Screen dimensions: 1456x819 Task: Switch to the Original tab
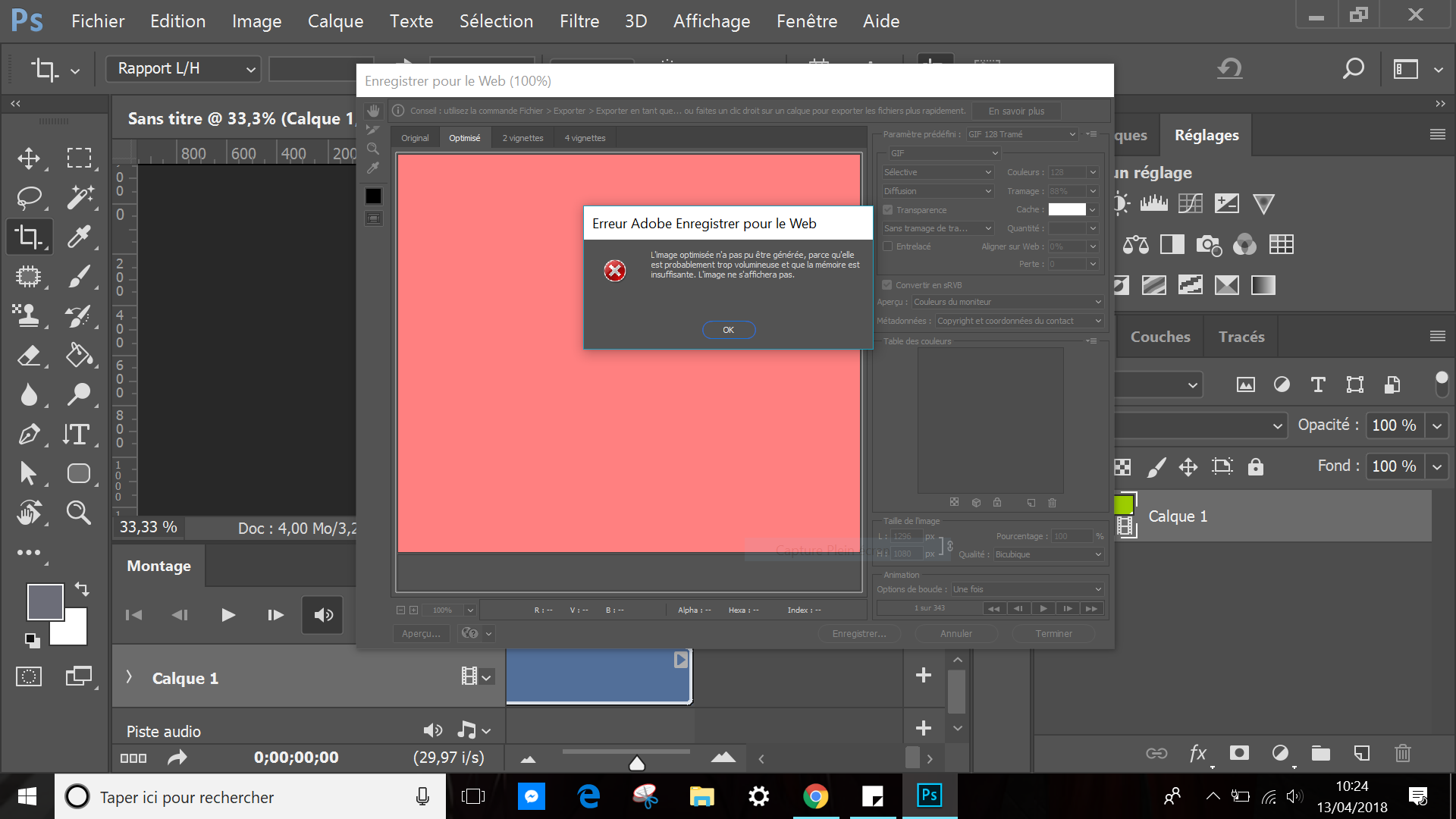(x=415, y=138)
